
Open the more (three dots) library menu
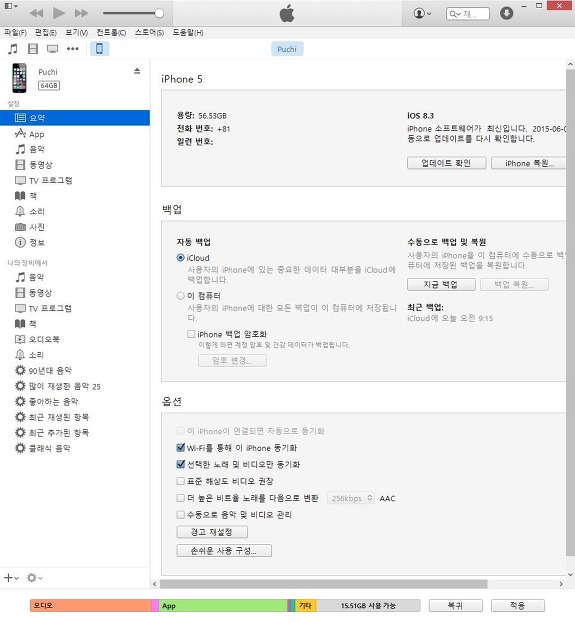[x=73, y=49]
